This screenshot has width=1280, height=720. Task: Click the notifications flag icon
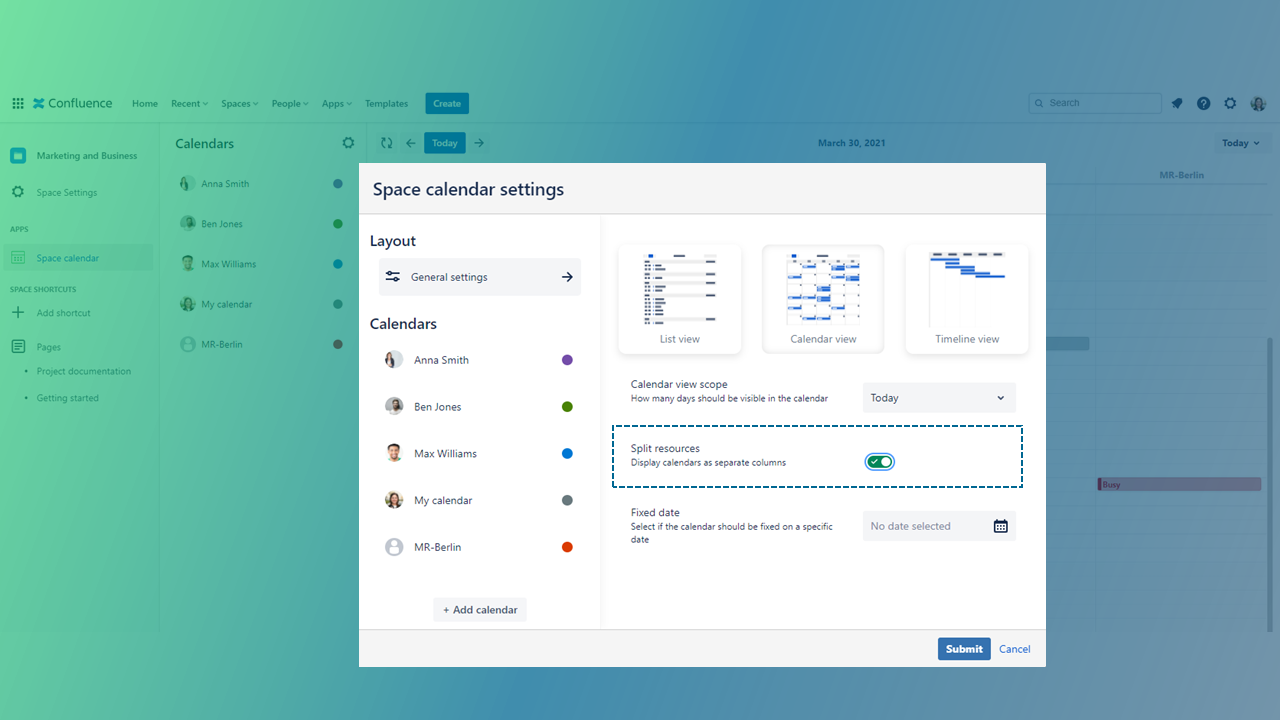coord(1176,102)
